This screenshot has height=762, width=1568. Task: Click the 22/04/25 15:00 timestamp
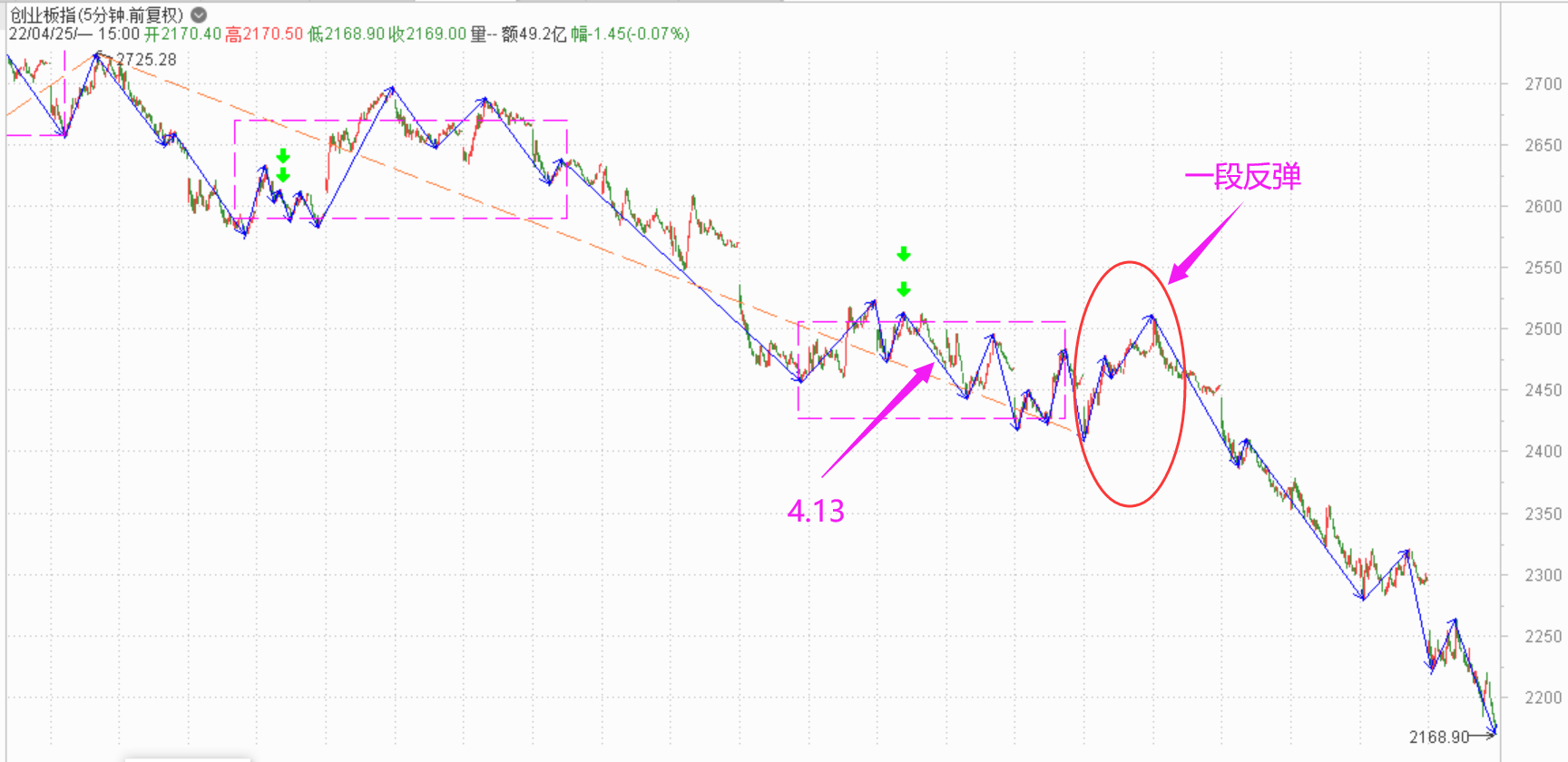74,34
